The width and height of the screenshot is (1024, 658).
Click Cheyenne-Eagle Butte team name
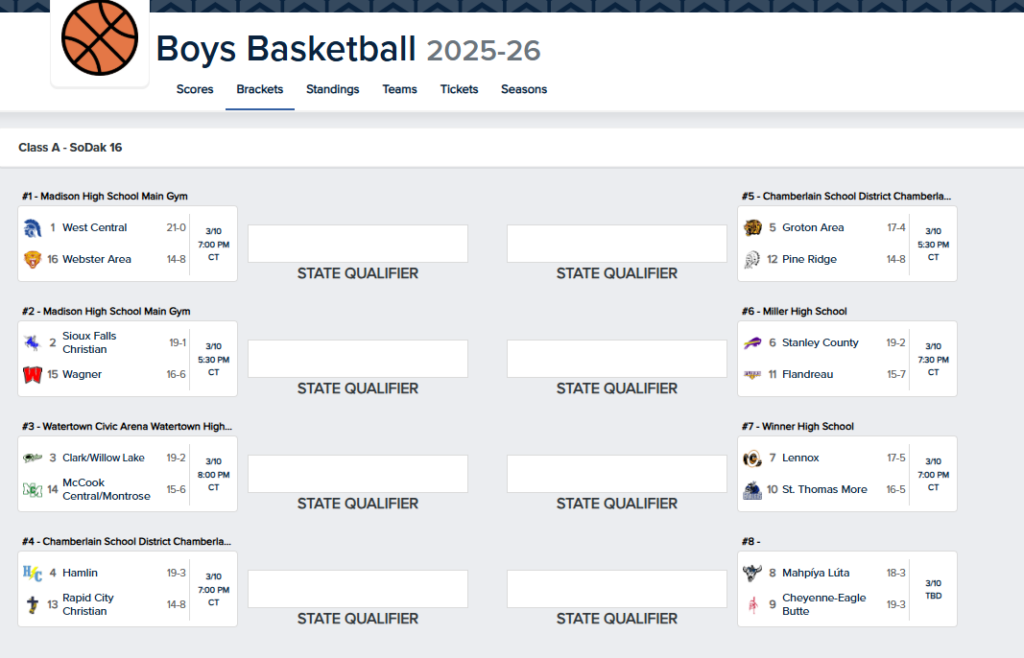point(823,604)
